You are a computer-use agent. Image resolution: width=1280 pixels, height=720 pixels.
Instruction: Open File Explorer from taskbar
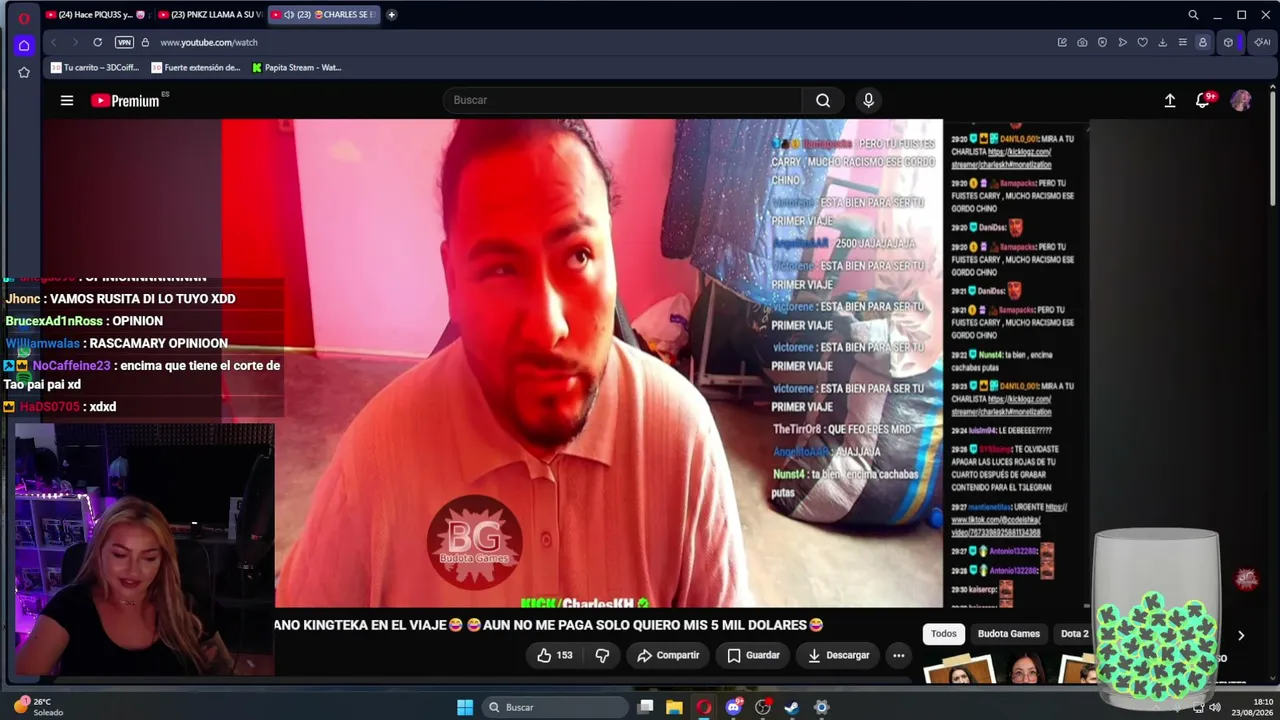click(x=674, y=707)
